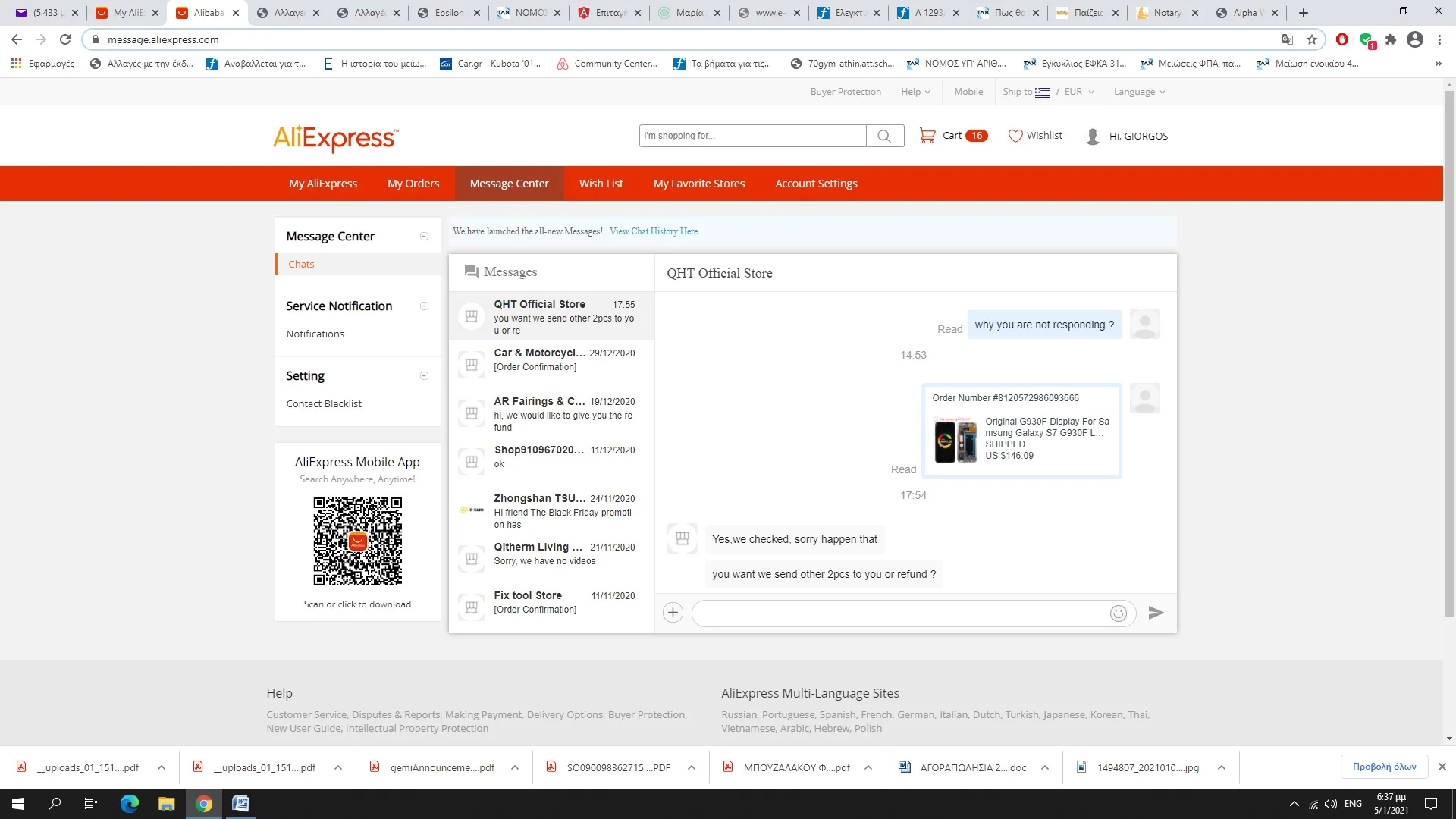Go to the Account Settings tab
The height and width of the screenshot is (819, 1456).
pos(816,184)
